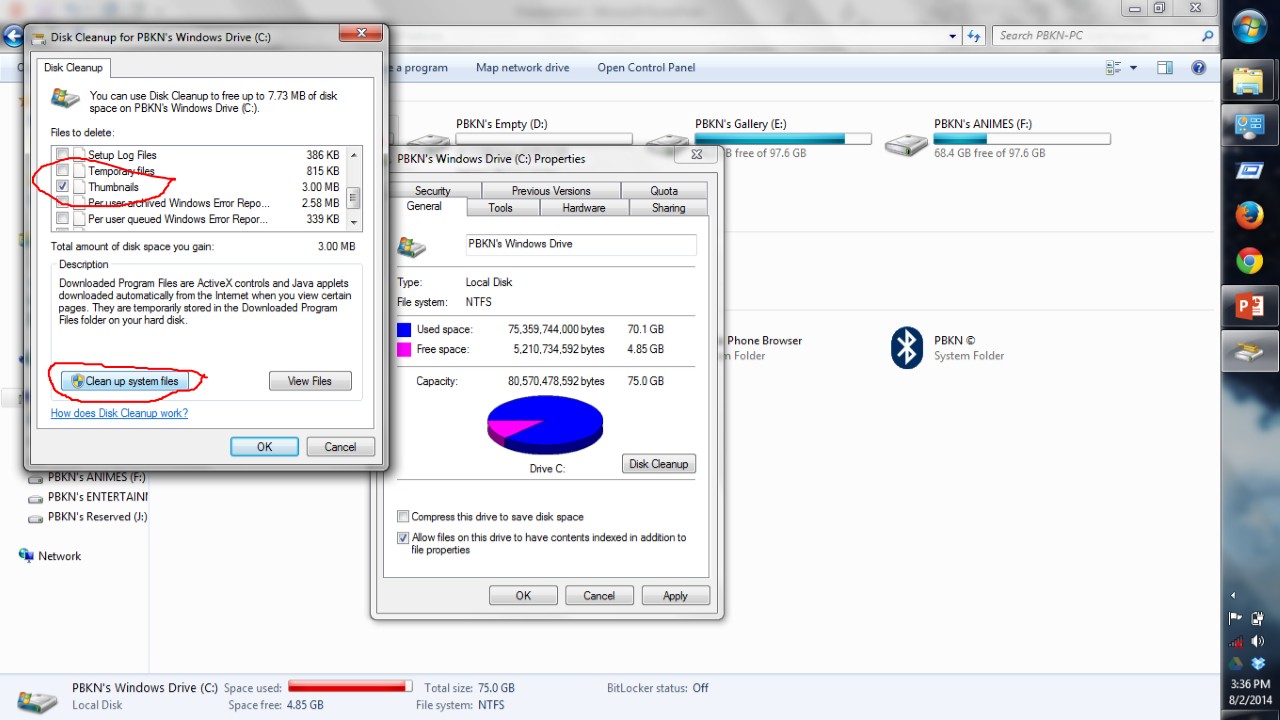Enable Compress this drive to save disk space
This screenshot has height=720, width=1280.
[403, 517]
